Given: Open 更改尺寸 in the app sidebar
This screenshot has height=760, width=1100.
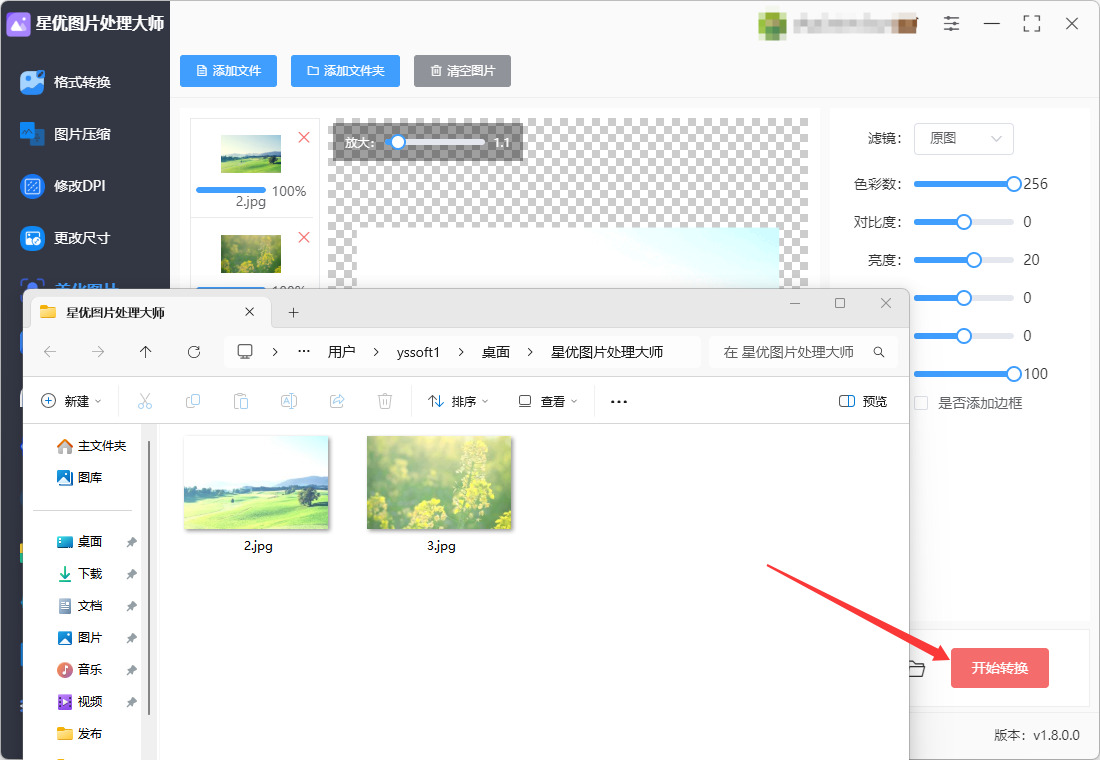Looking at the screenshot, I should pyautogui.click(x=66, y=238).
